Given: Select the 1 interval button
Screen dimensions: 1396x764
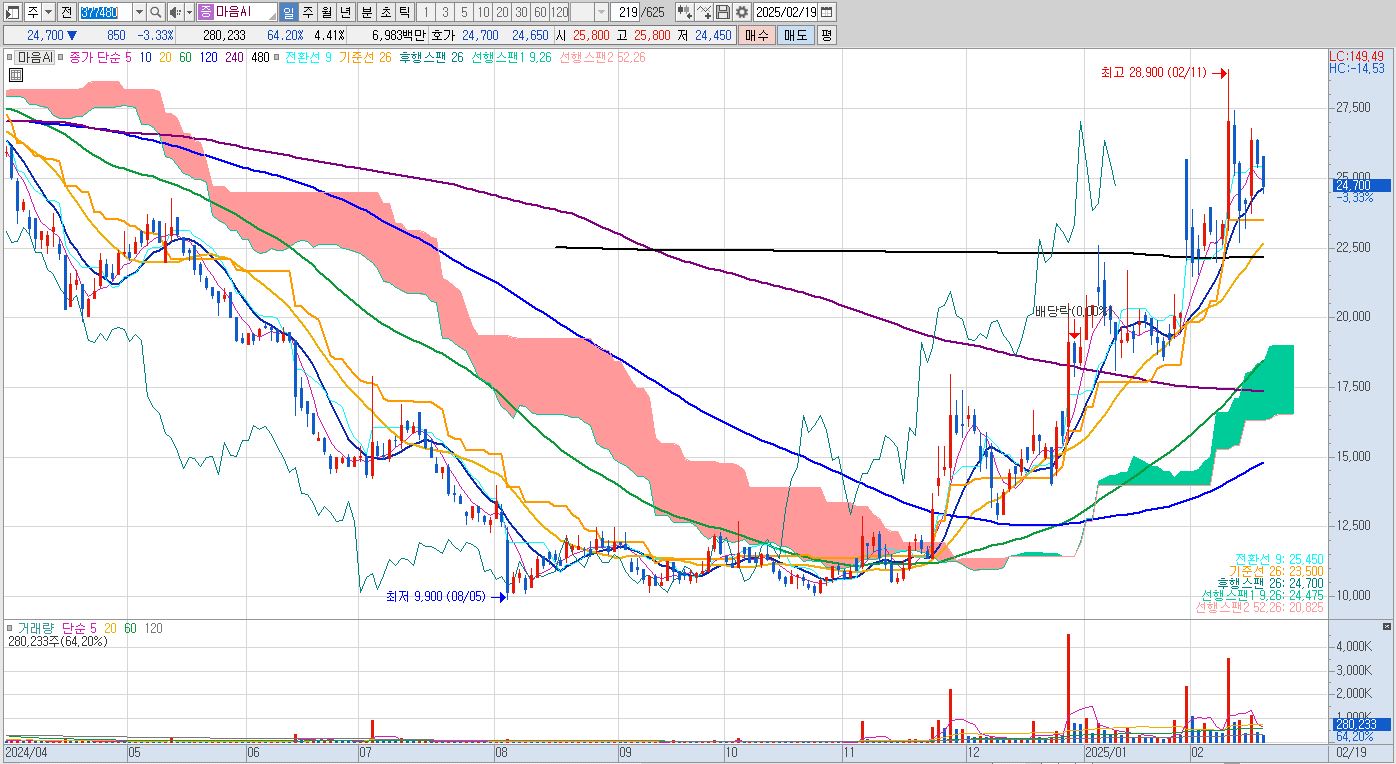Looking at the screenshot, I should (425, 12).
